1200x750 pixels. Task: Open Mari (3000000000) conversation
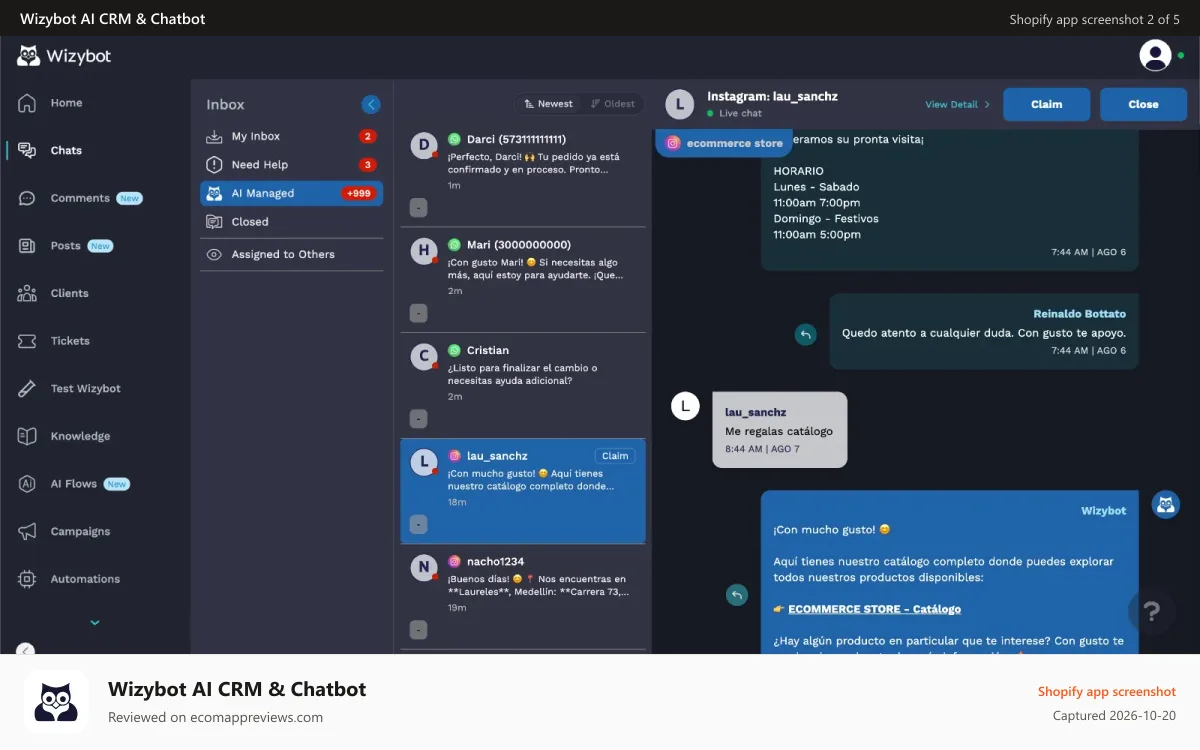click(523, 280)
